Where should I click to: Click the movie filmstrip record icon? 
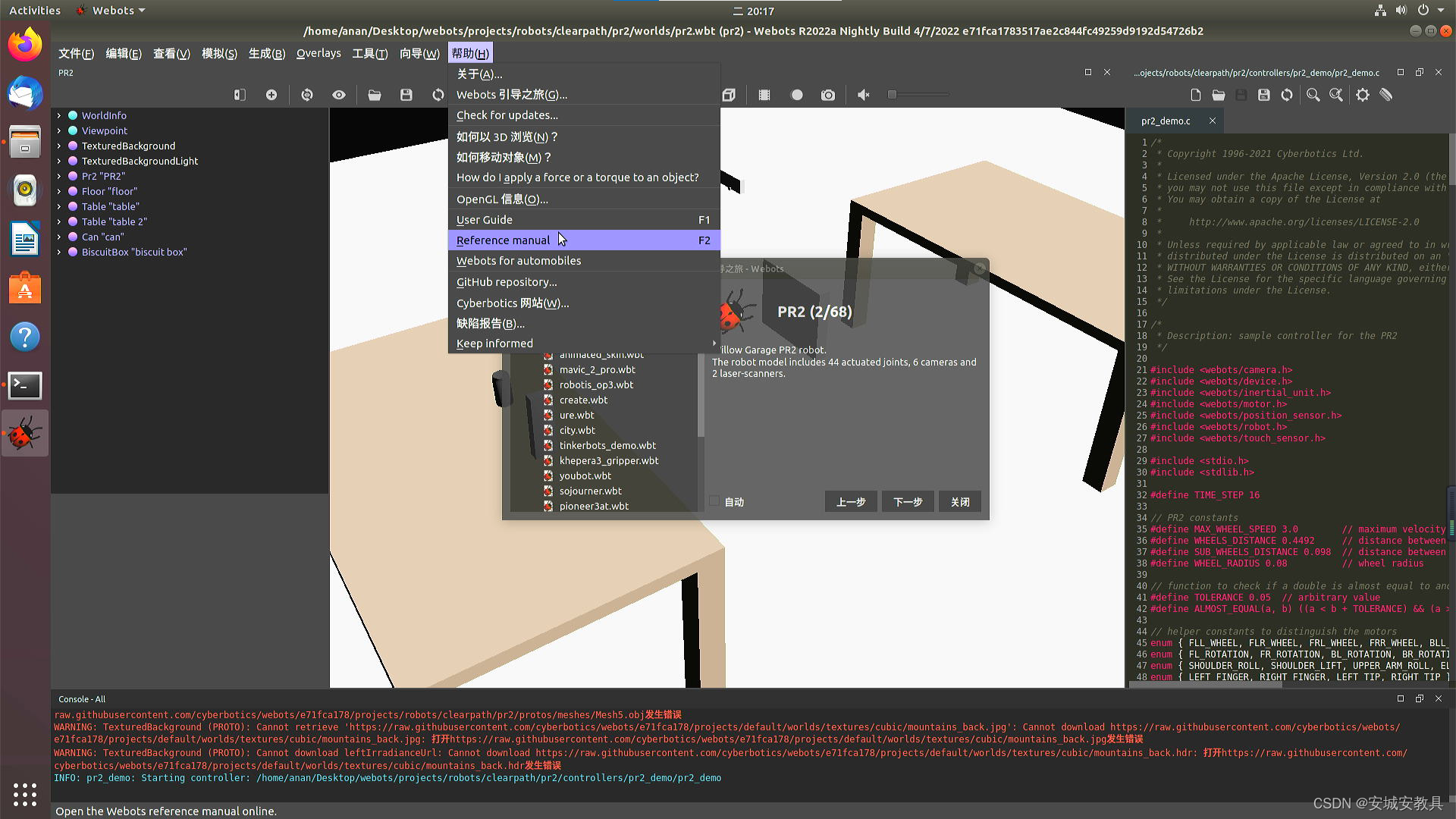[x=764, y=95]
